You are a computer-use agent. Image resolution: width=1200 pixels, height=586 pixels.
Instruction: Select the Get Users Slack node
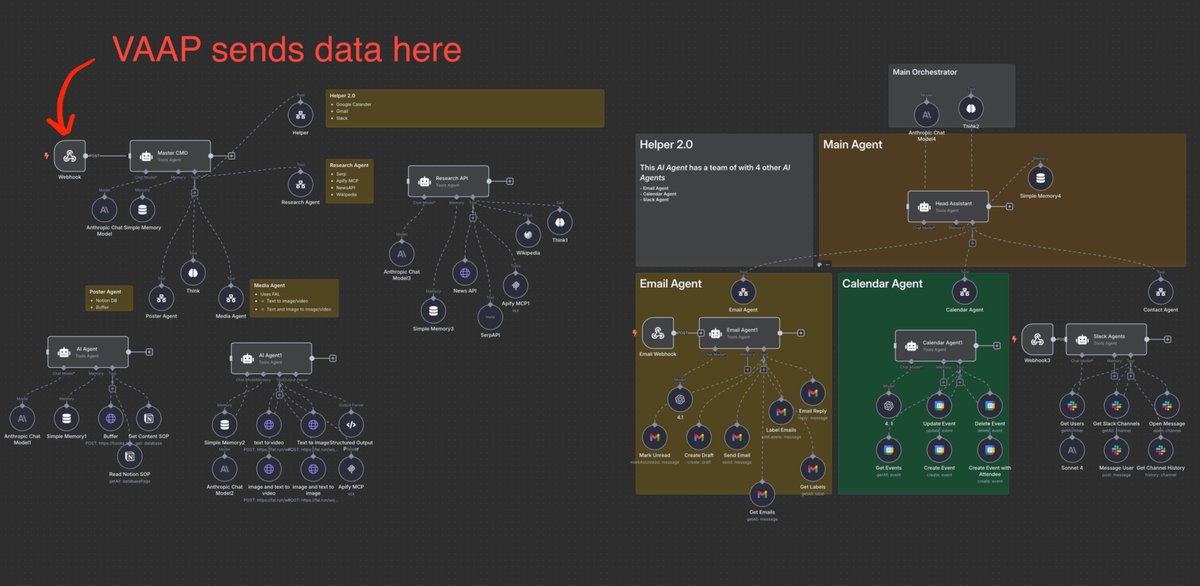point(1071,405)
